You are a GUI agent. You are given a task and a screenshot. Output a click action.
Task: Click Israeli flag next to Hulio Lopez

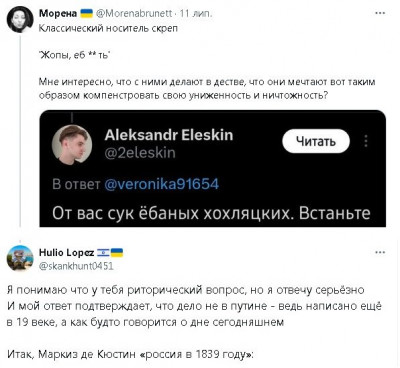click(103, 253)
